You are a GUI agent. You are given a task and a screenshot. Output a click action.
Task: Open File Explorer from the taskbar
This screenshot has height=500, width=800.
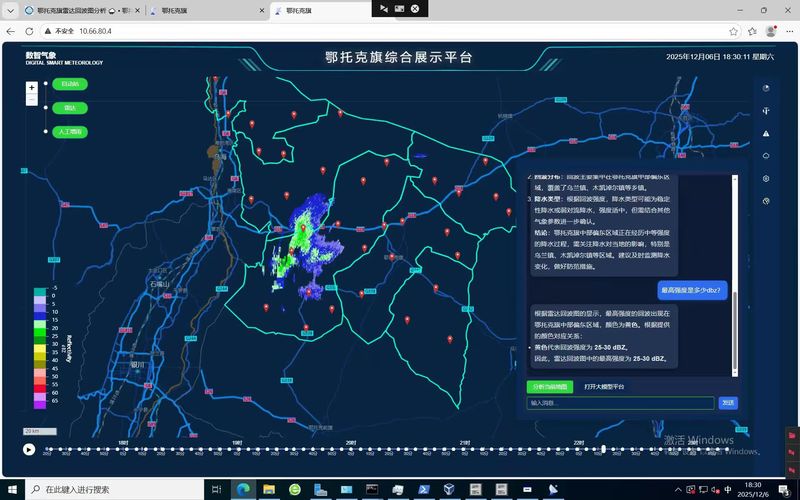point(269,489)
